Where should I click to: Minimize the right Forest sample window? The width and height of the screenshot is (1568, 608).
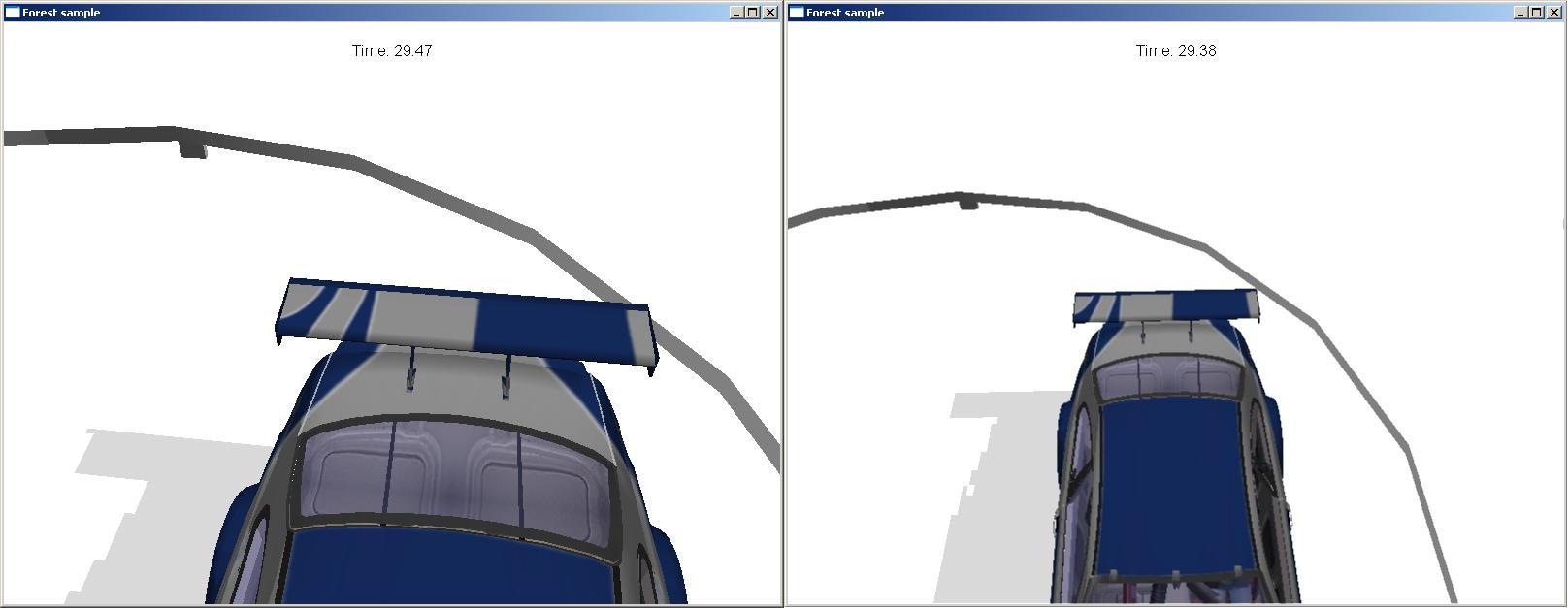1520,13
